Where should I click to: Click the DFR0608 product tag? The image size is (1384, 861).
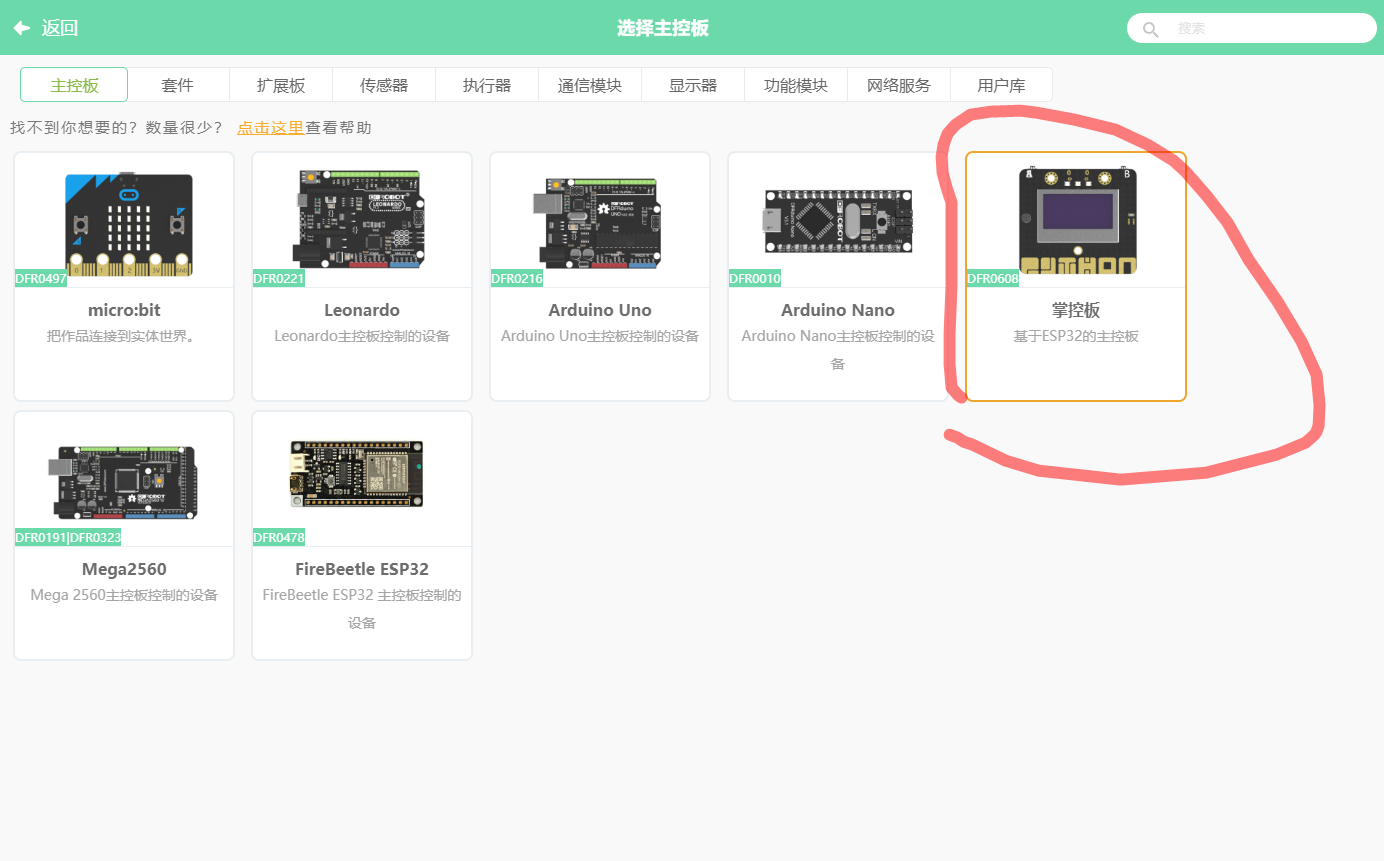click(993, 278)
